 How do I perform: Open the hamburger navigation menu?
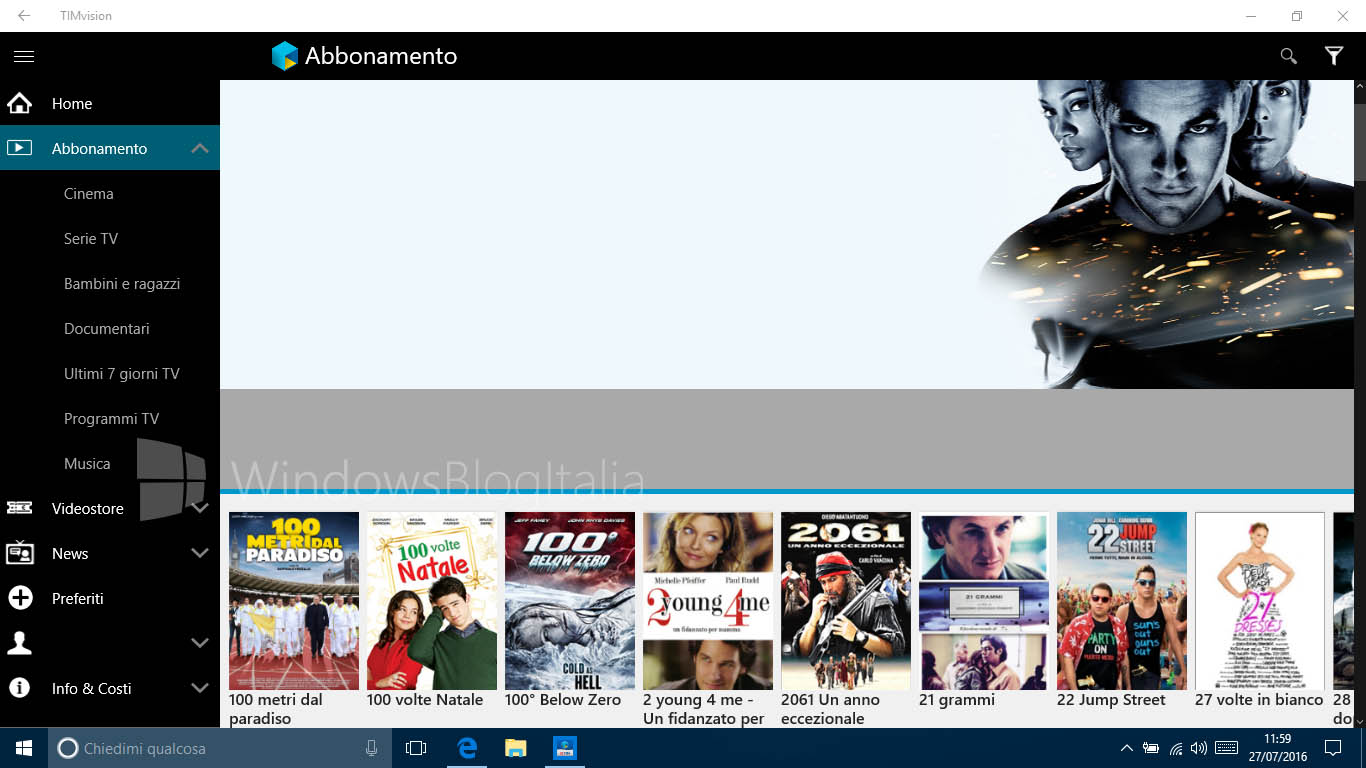(24, 56)
